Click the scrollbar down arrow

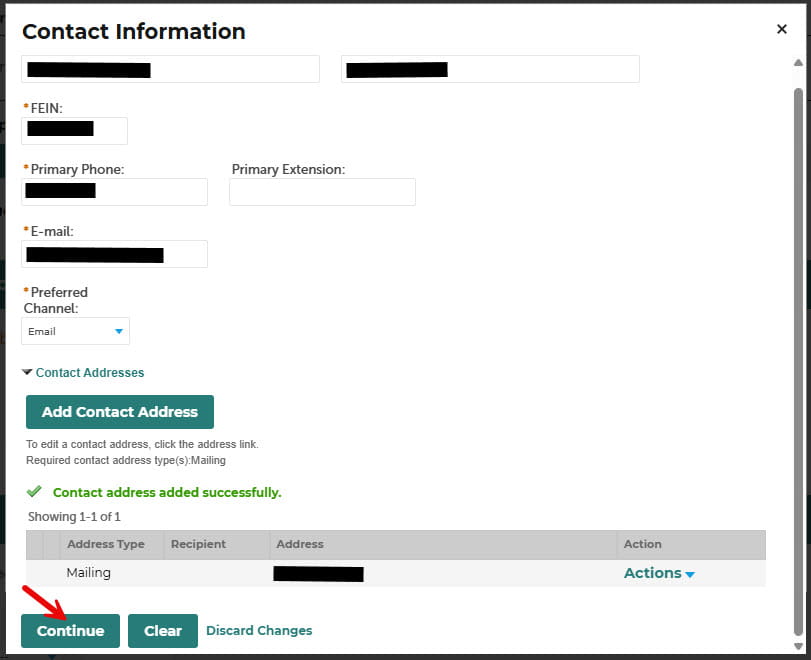798,646
